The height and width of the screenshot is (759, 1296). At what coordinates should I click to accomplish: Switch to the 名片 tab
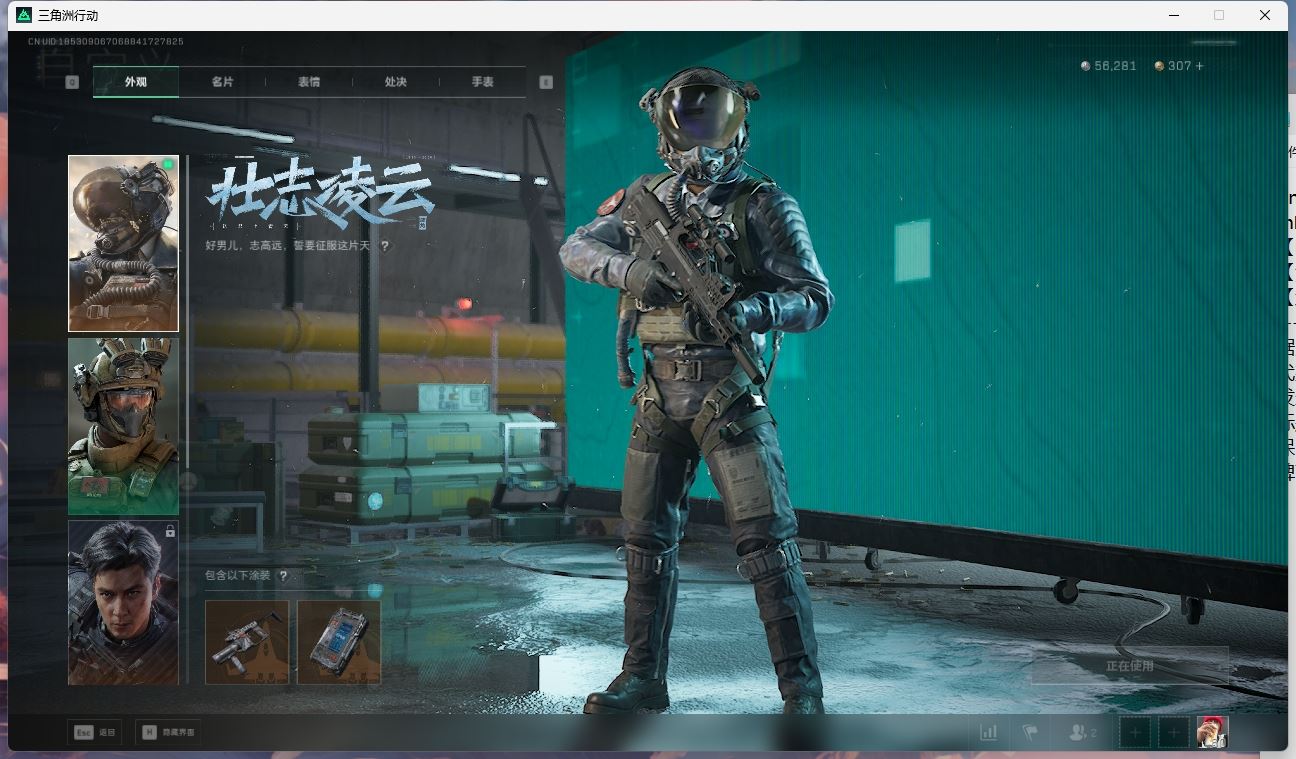click(x=222, y=82)
